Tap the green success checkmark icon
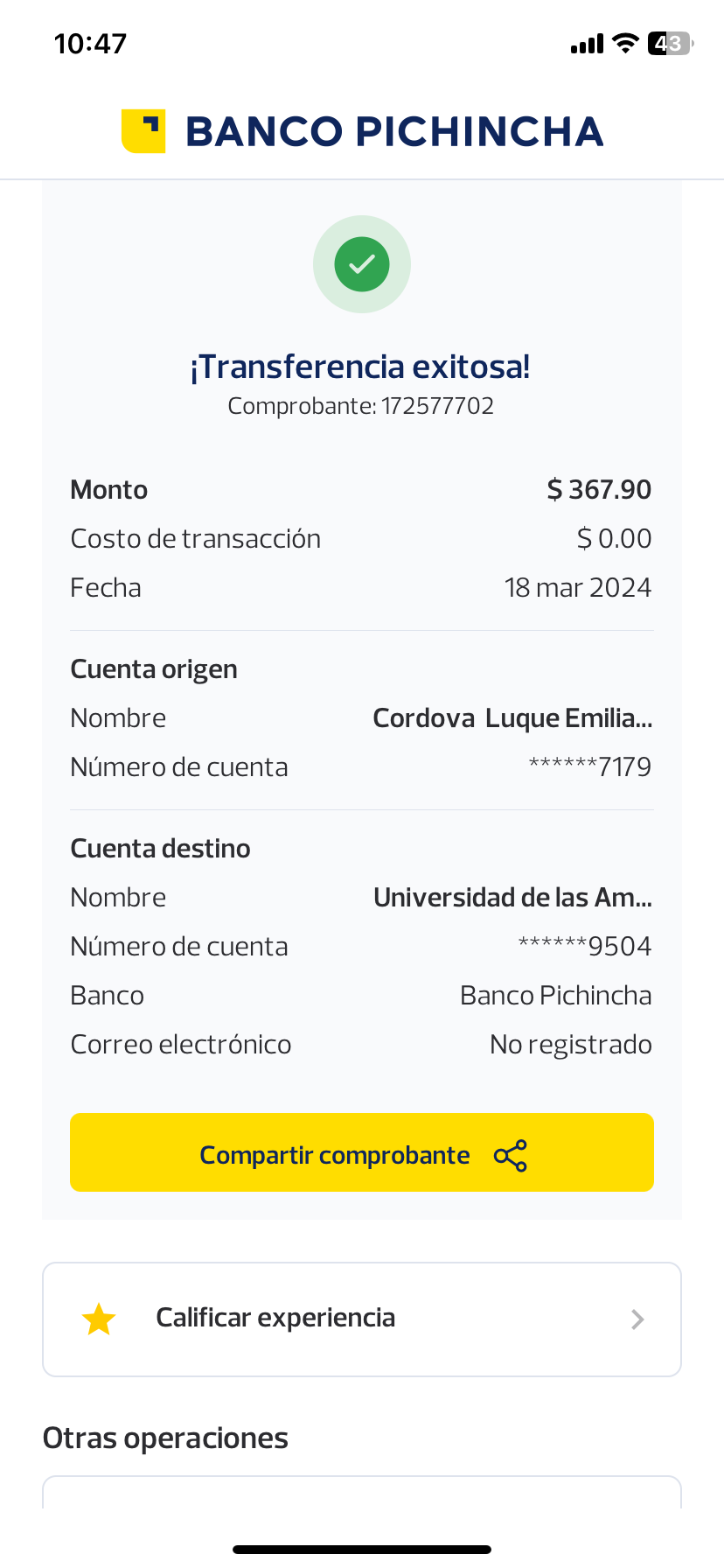 362,264
